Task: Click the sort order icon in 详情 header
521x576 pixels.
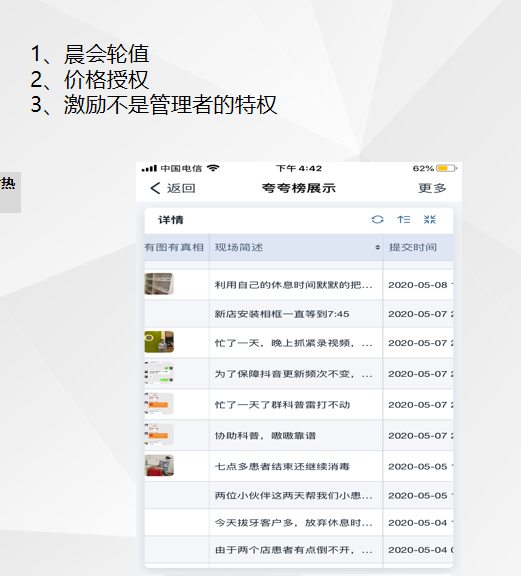Action: coord(403,219)
